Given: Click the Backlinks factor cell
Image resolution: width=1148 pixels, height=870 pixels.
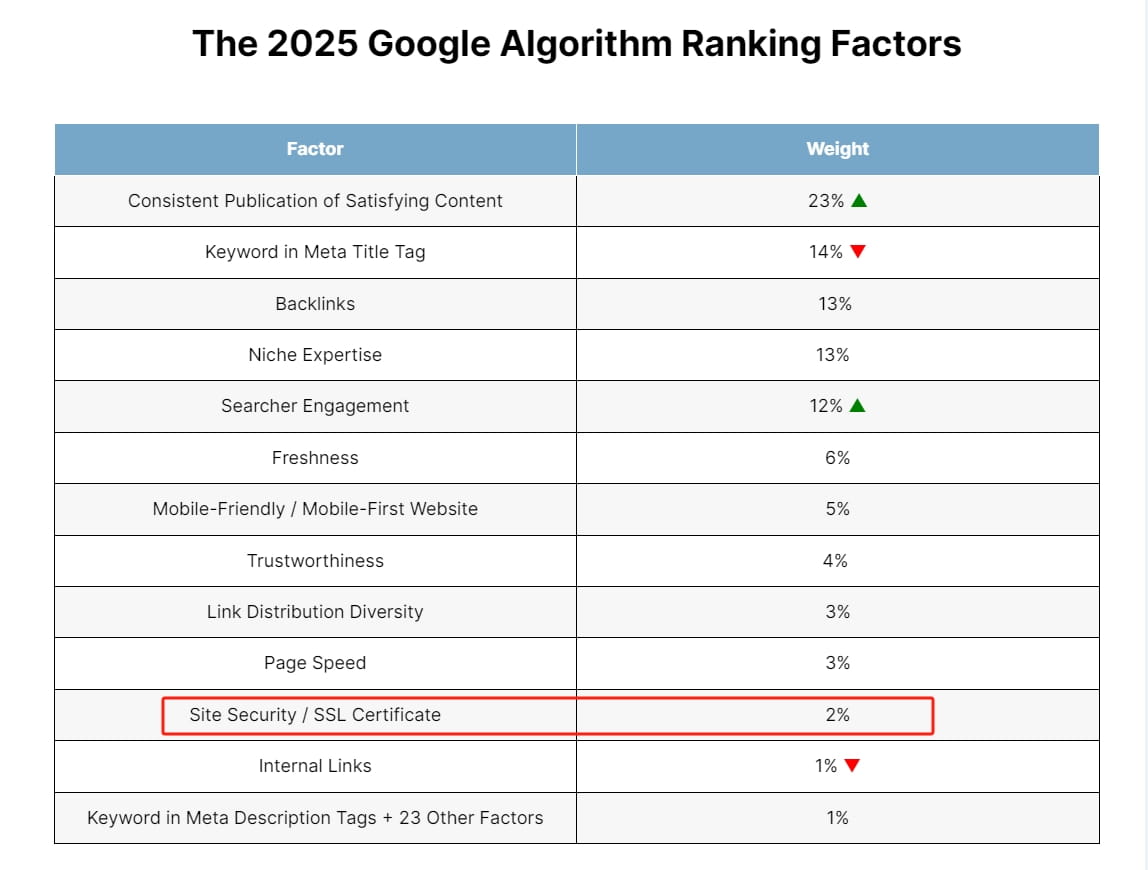Looking at the screenshot, I should pyautogui.click(x=315, y=304).
